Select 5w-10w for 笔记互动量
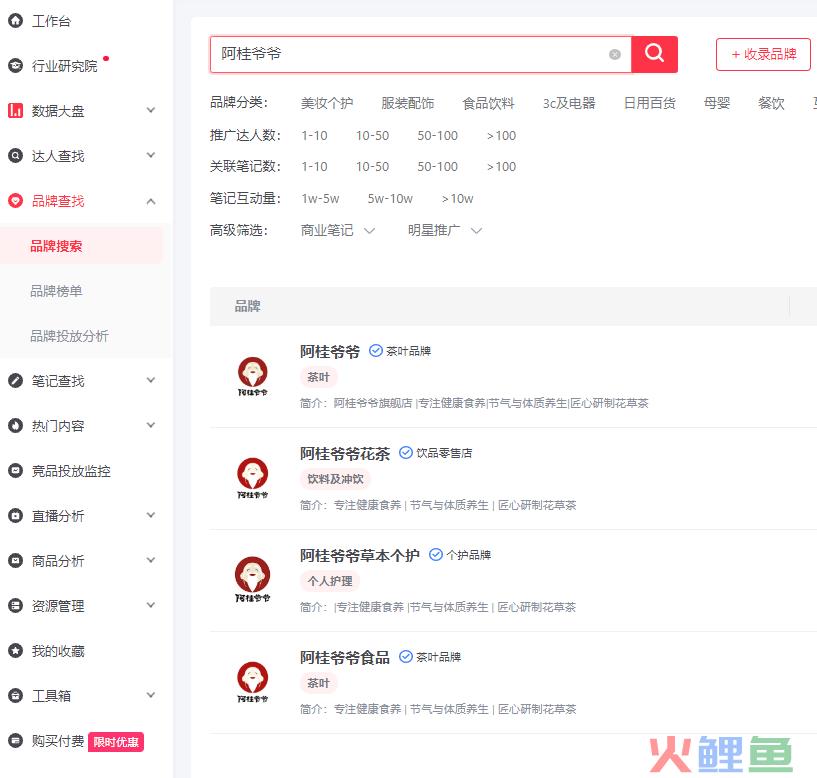The height and width of the screenshot is (778, 817). [x=390, y=199]
